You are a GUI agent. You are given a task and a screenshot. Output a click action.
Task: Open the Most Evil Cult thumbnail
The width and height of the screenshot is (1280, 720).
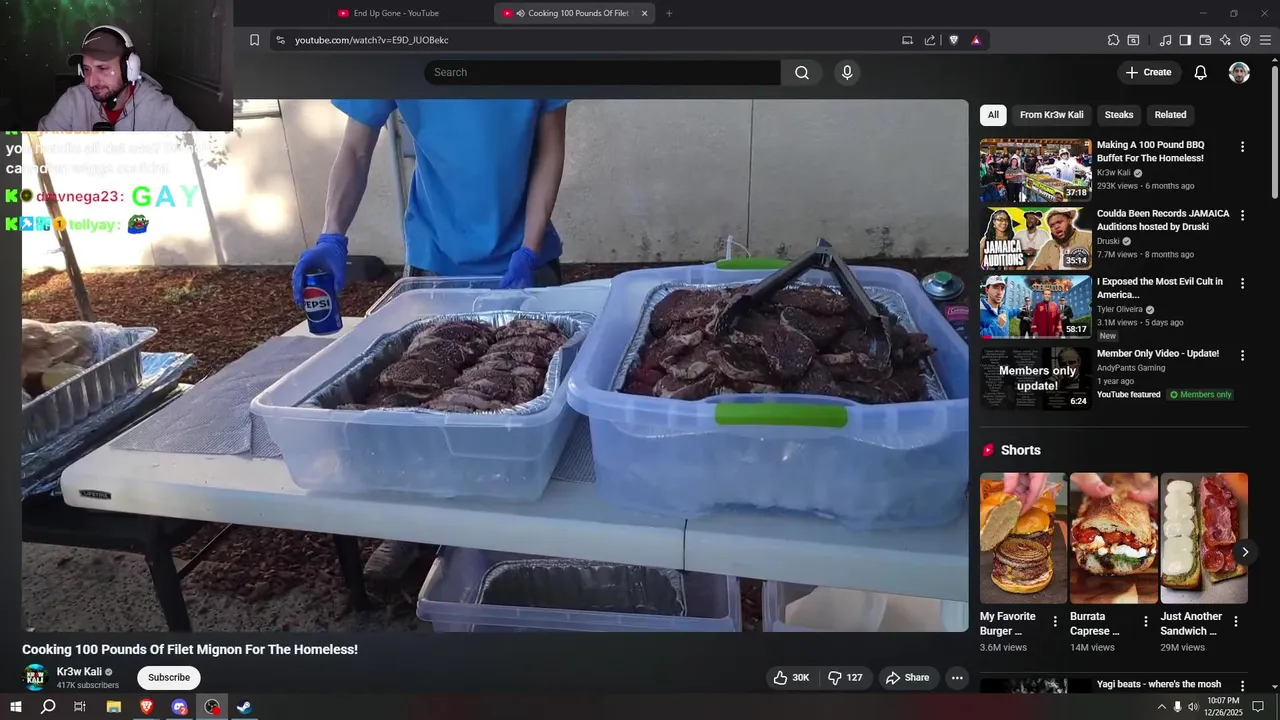pyautogui.click(x=1035, y=307)
